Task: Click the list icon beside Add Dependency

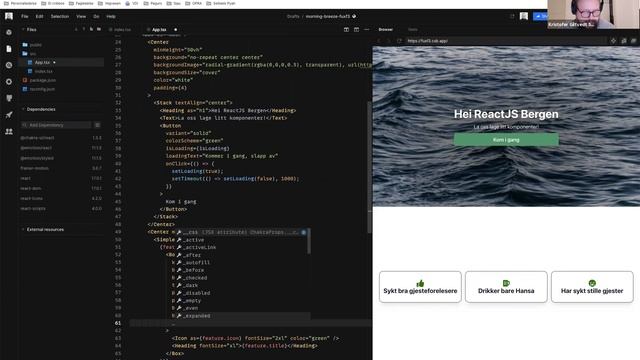Action: [x=98, y=125]
